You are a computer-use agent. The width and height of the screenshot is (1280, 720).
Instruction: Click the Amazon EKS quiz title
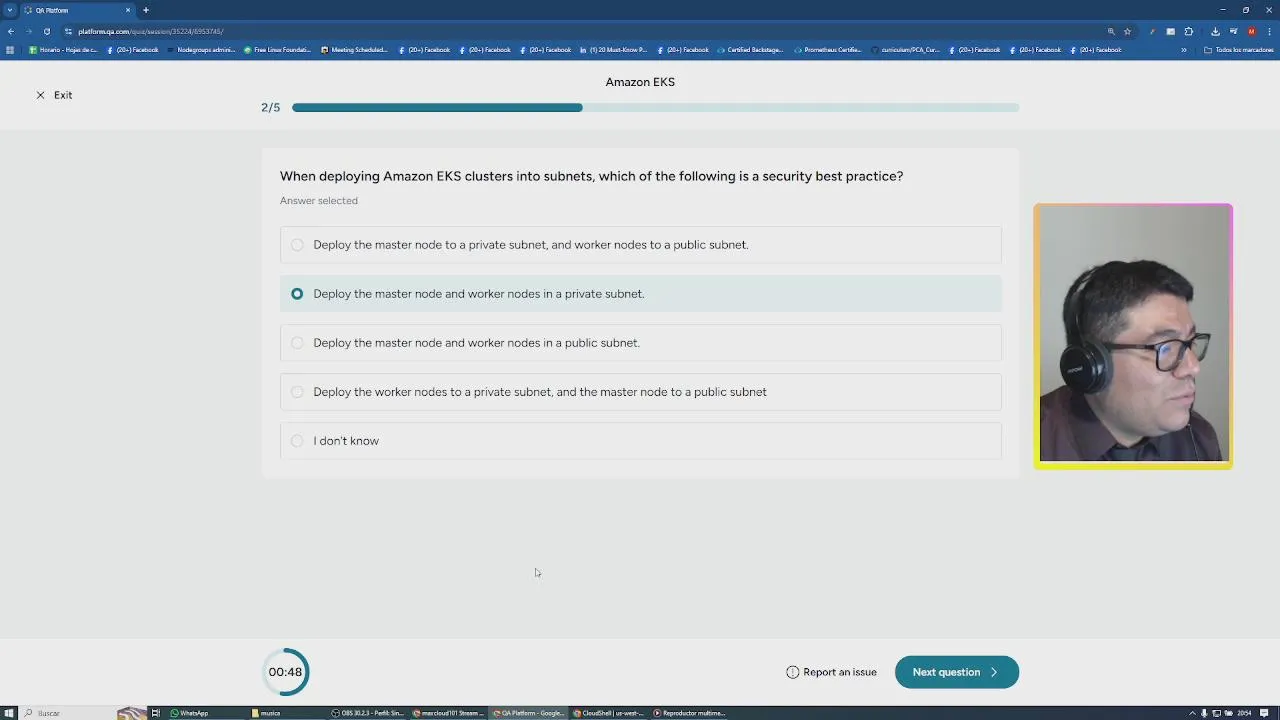[640, 82]
